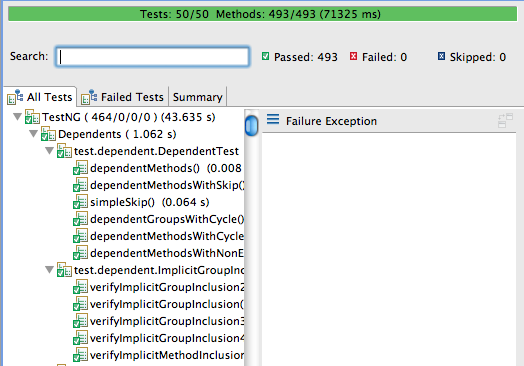
Task: Switch to the Failed Tests tab
Action: [x=122, y=97]
